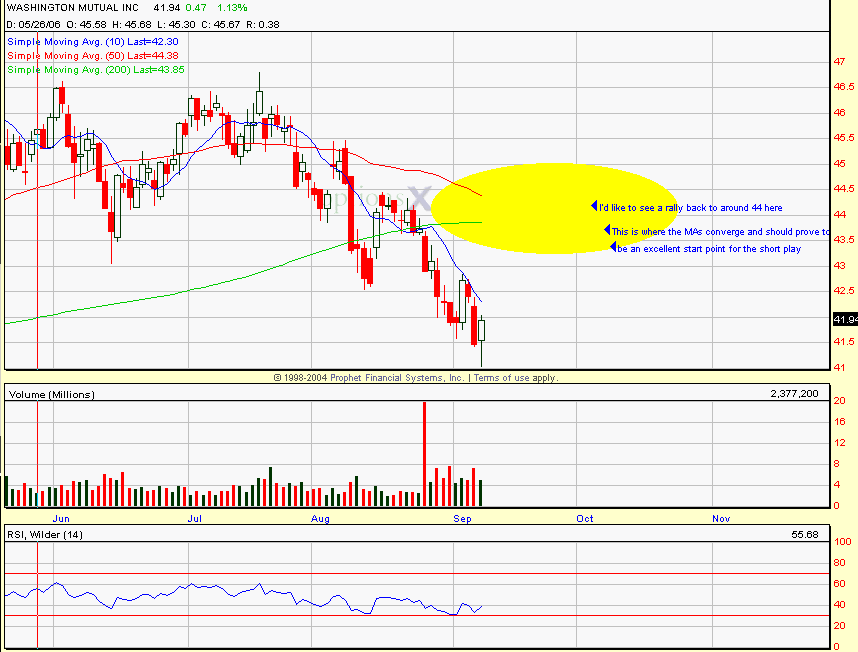
Task: Click the 20 label on volume axis
Action: click(839, 401)
